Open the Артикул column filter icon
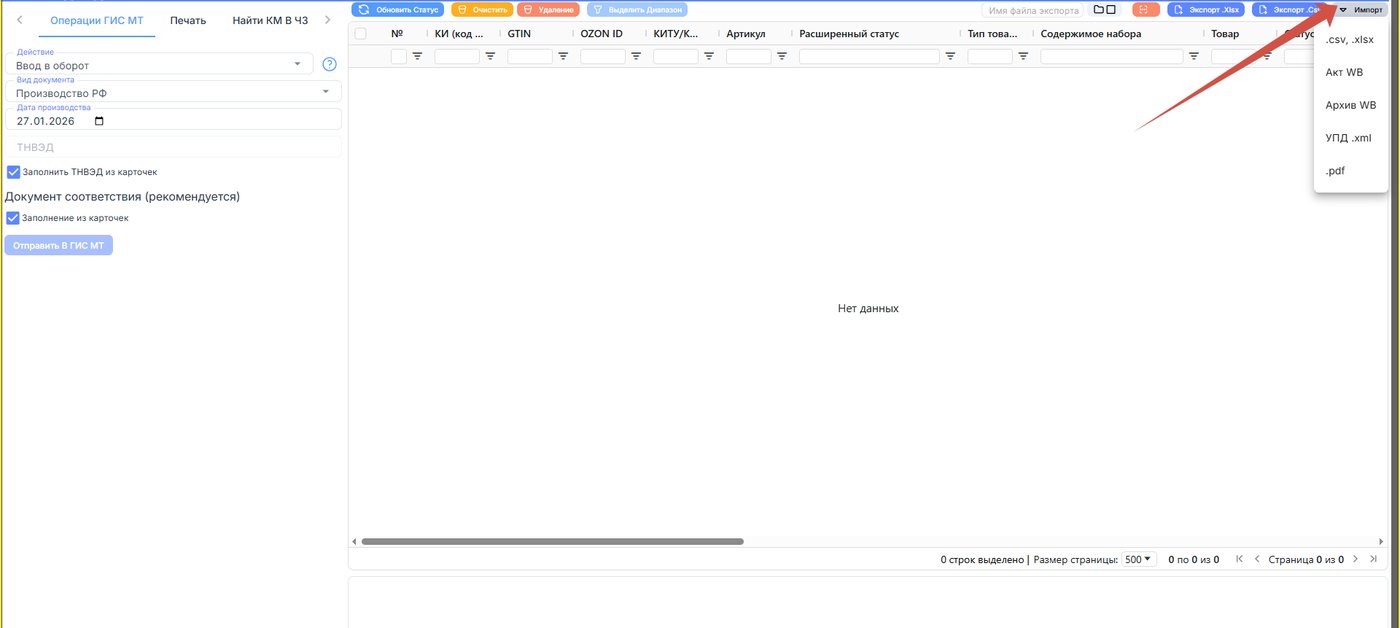The height and width of the screenshot is (628, 1400). [x=782, y=56]
